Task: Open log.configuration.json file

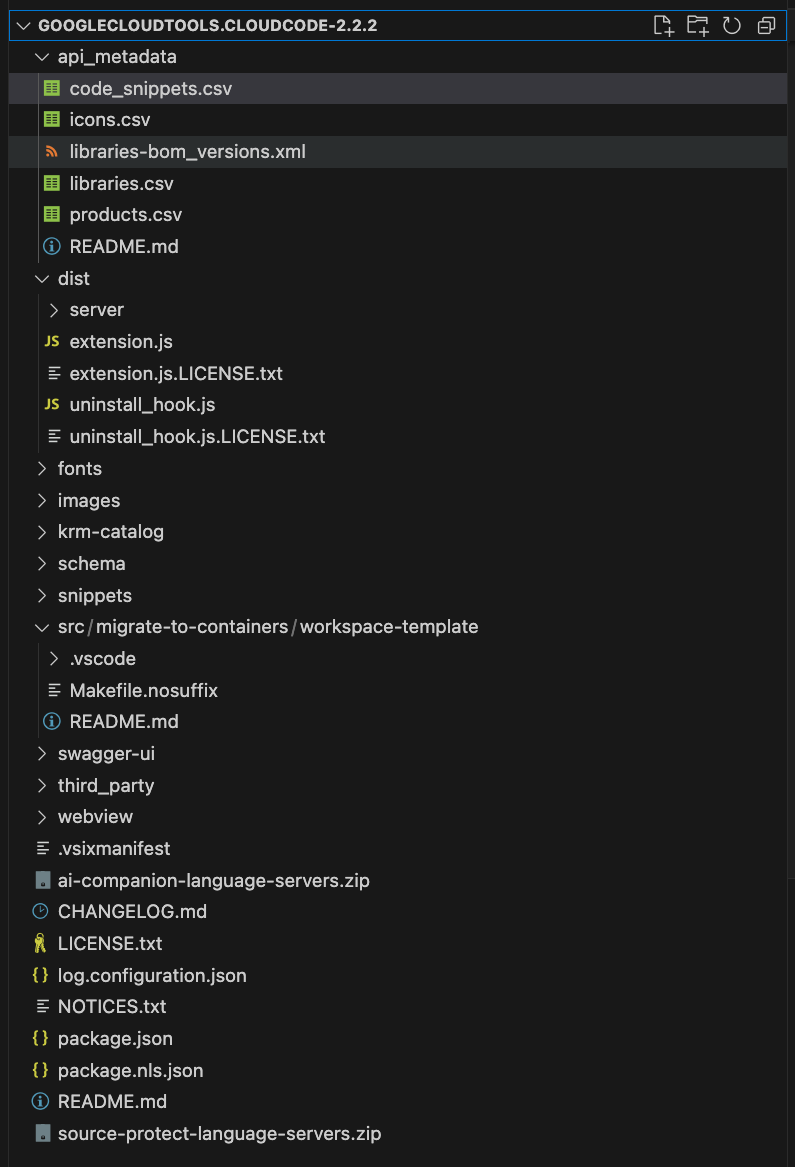Action: click(x=398, y=975)
